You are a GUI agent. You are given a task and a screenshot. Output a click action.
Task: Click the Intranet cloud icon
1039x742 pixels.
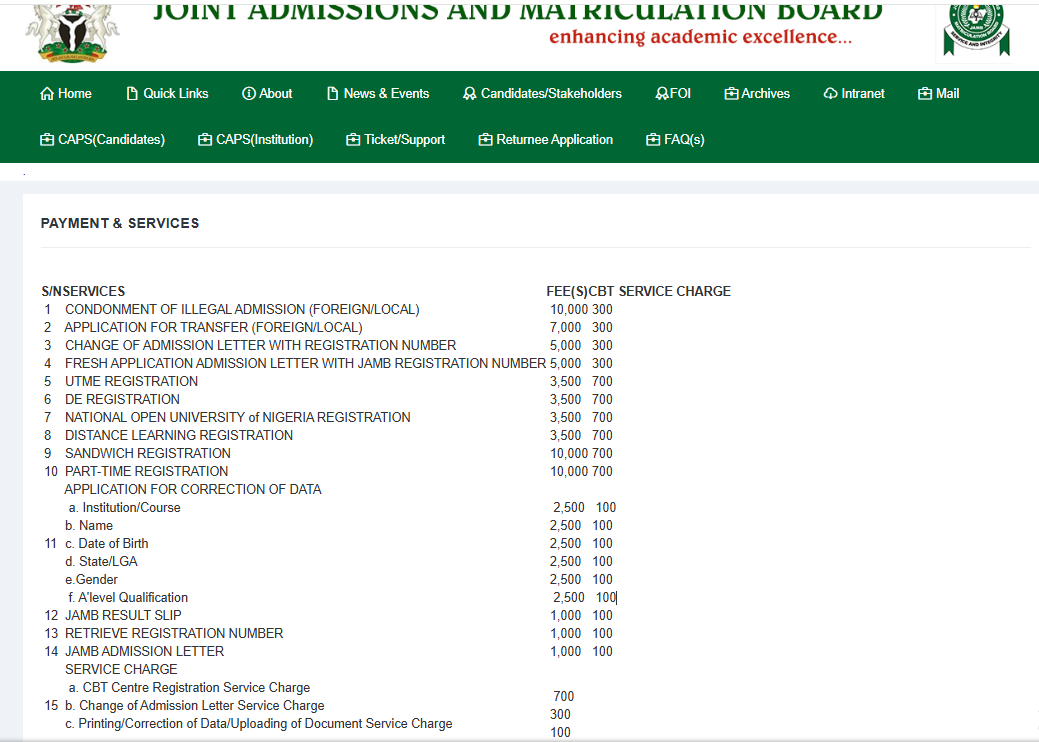click(x=830, y=94)
